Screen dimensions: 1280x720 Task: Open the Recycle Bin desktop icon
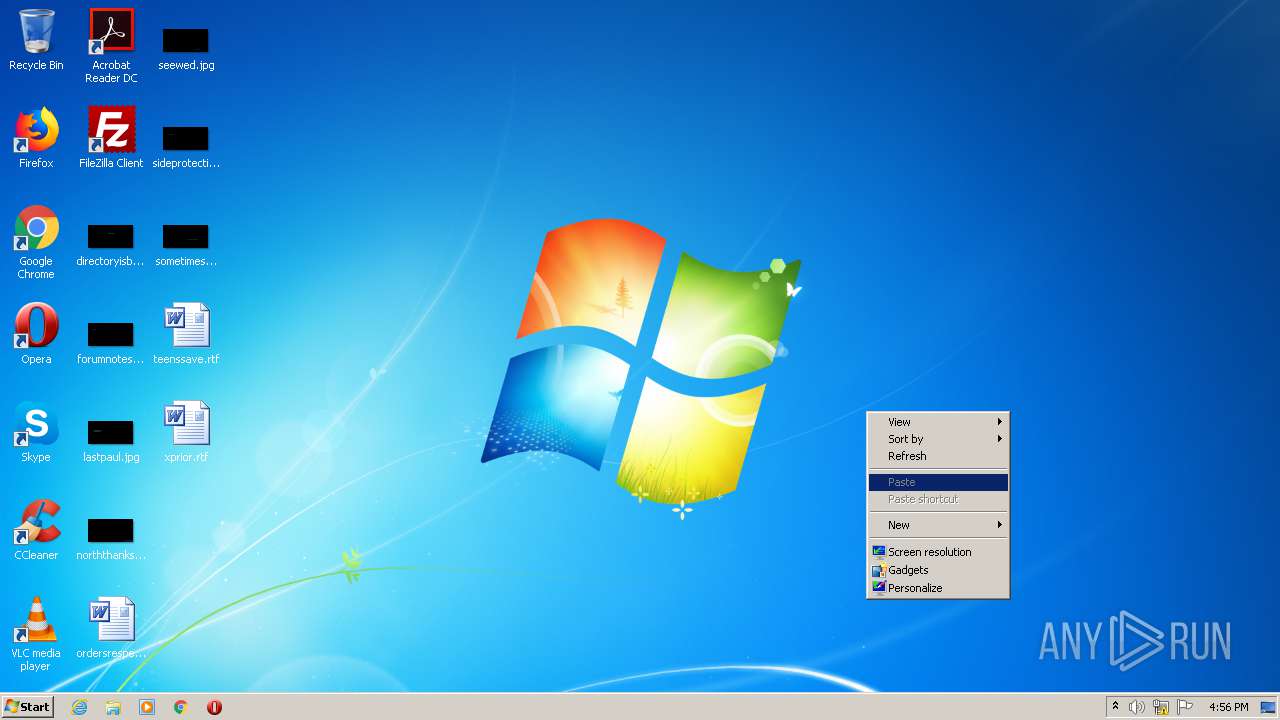(x=36, y=40)
